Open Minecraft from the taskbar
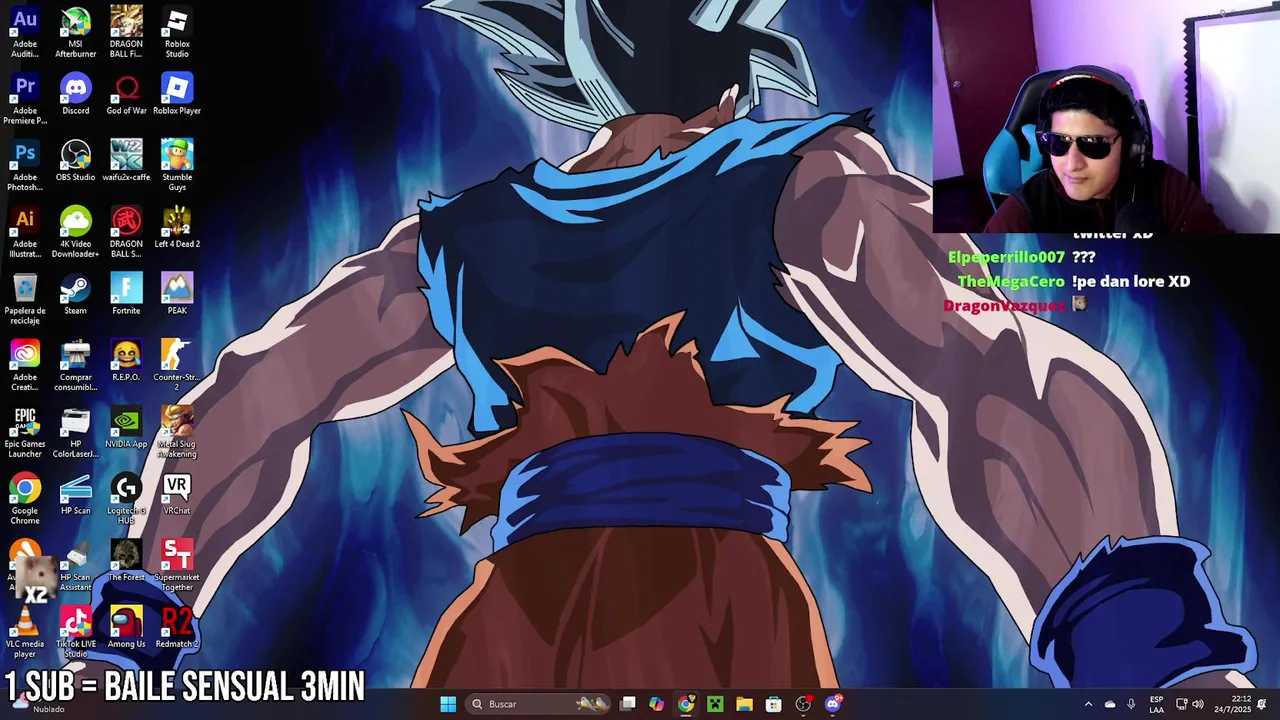 coord(715,704)
